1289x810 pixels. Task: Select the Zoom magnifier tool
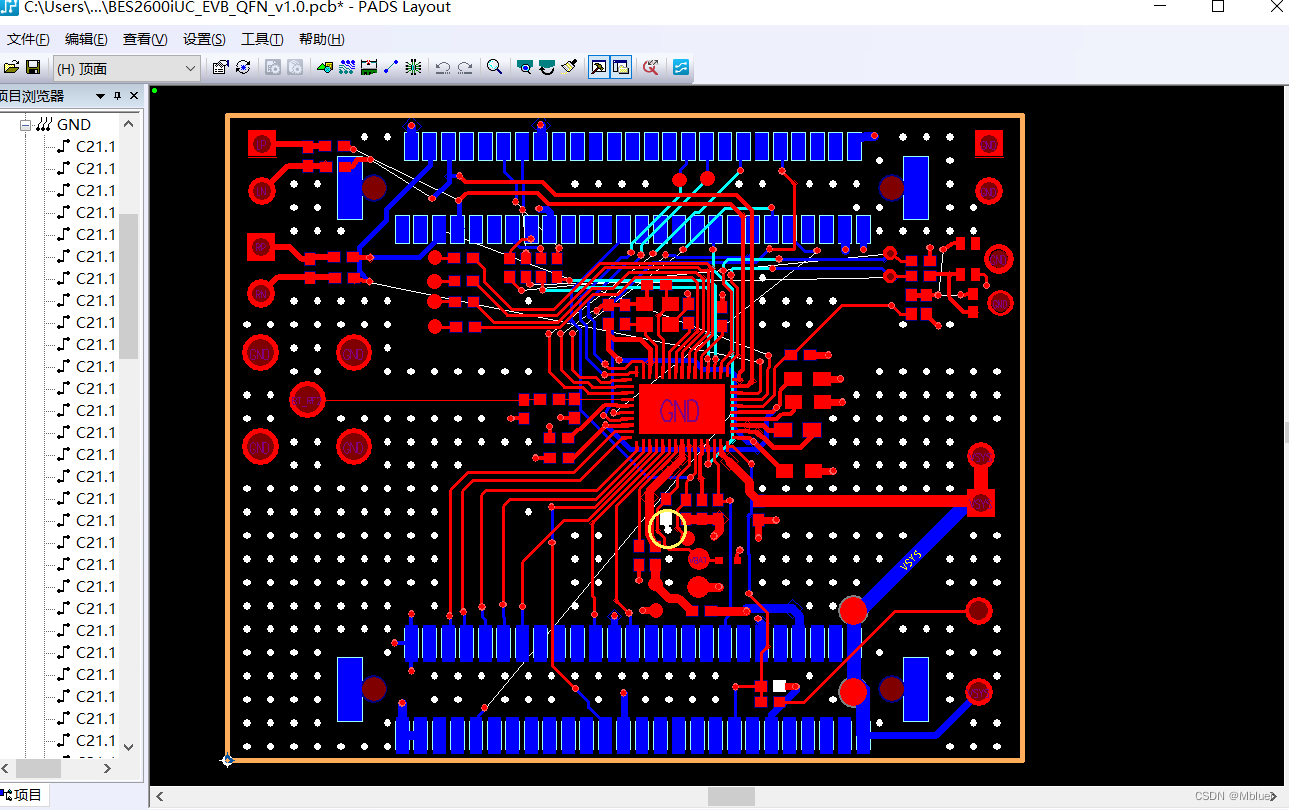[494, 67]
